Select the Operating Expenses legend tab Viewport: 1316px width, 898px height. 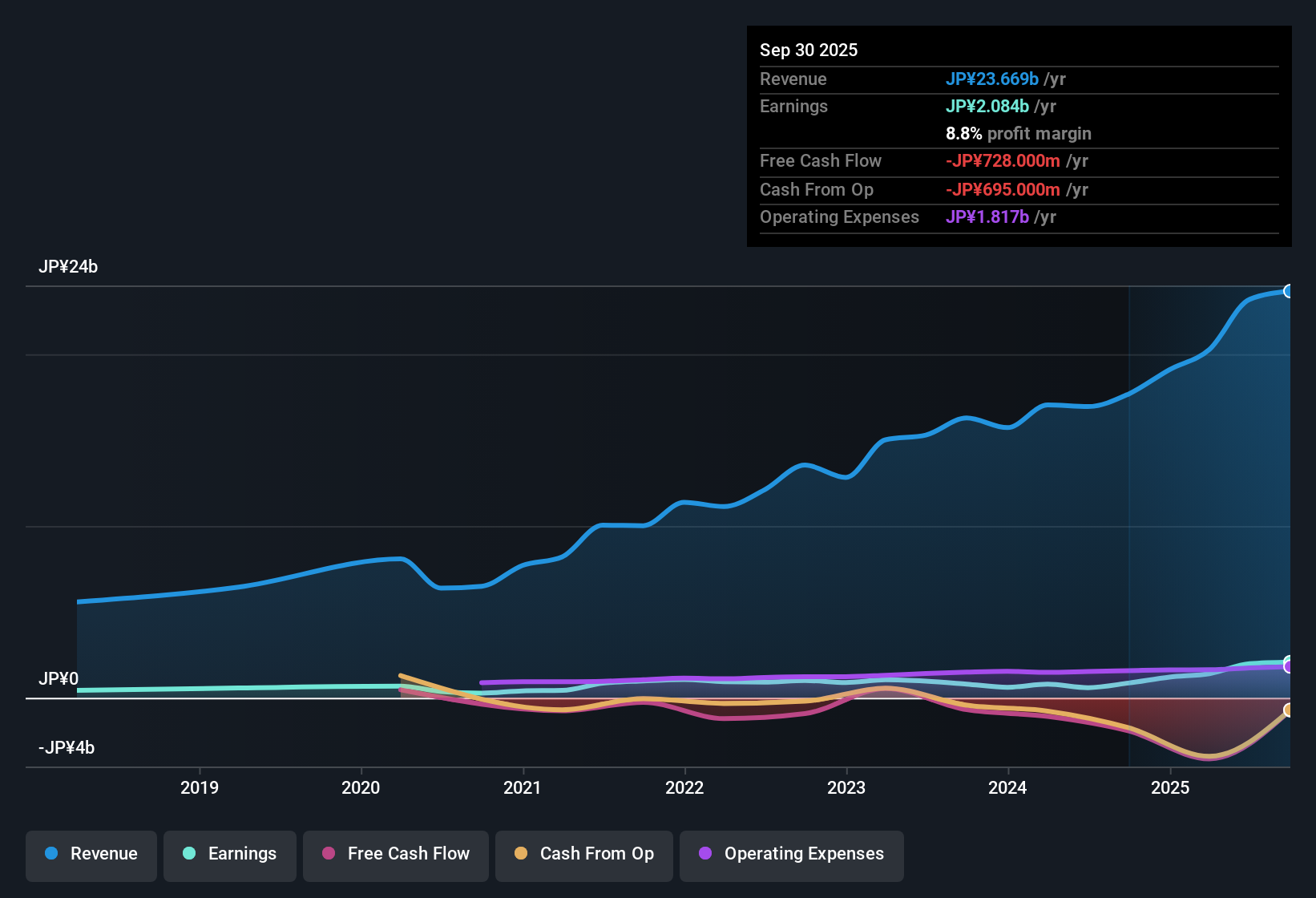(791, 854)
